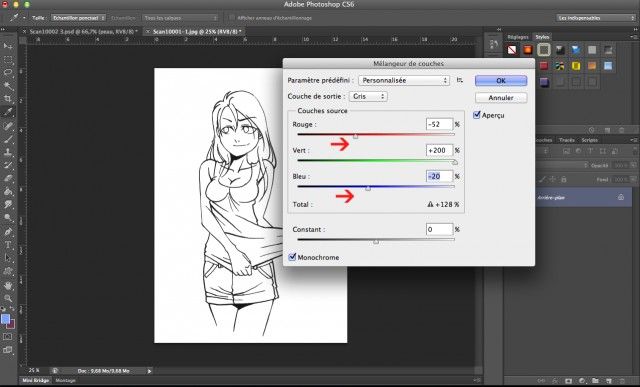640x387 pixels.
Task: Open Paramètre prédéfini dropdown
Action: pos(404,80)
